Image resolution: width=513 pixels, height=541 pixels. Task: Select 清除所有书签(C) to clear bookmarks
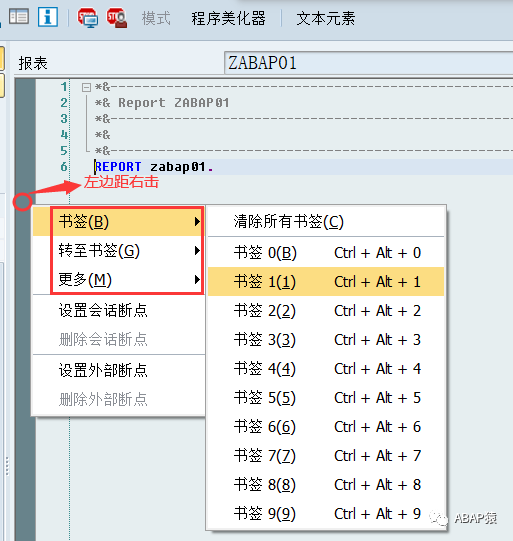[326, 222]
